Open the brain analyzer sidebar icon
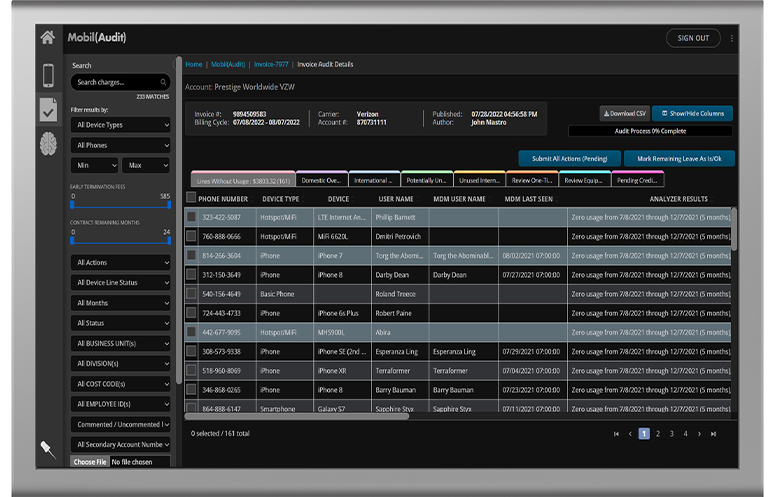The height and width of the screenshot is (497, 772). click(47, 145)
